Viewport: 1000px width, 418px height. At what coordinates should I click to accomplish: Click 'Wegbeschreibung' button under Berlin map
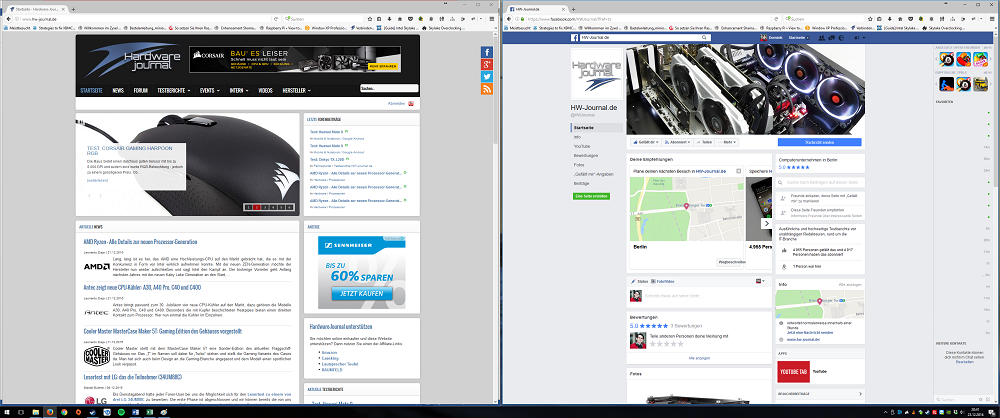click(x=731, y=262)
